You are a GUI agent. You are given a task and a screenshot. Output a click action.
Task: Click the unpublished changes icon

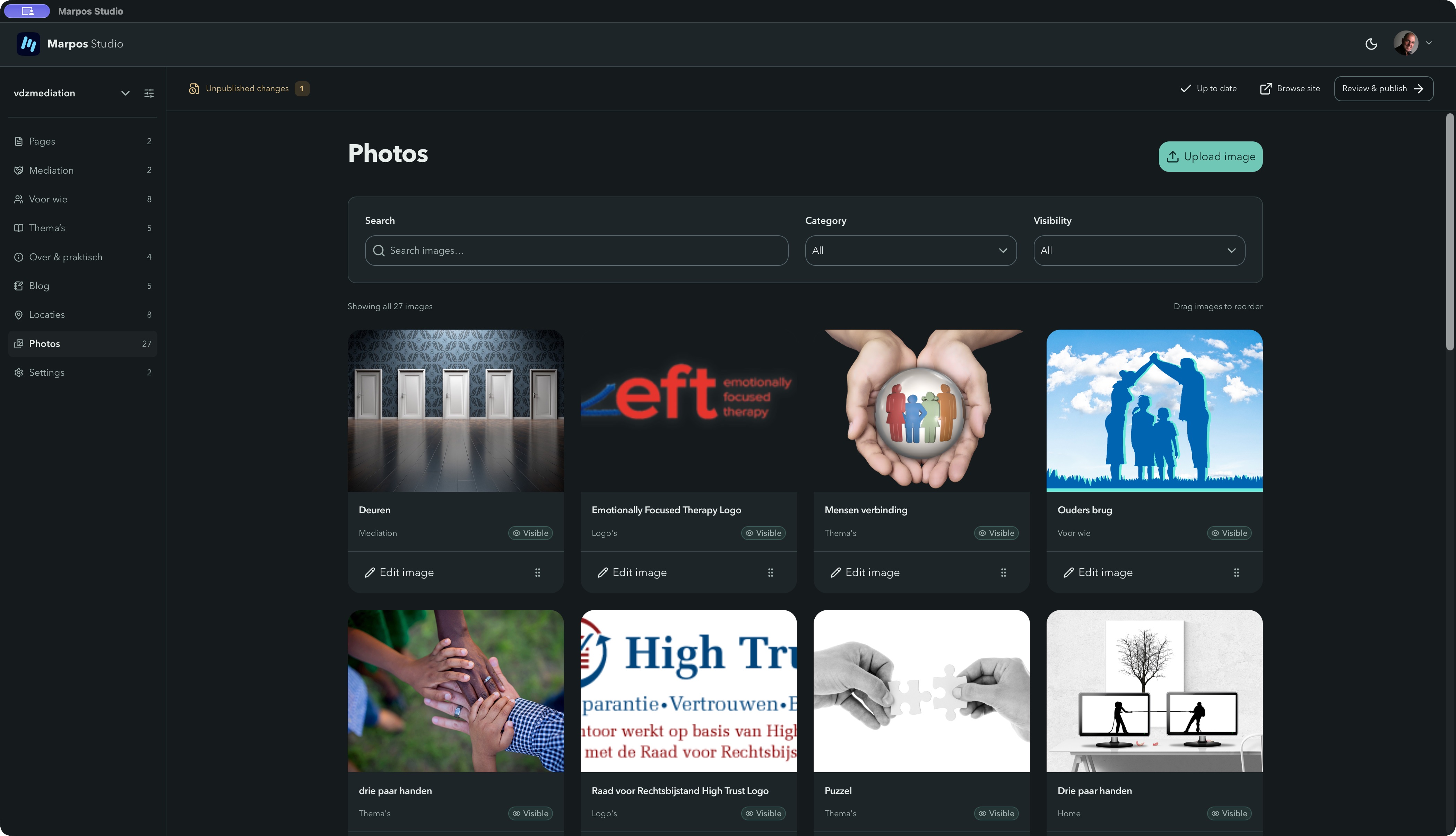(194, 88)
